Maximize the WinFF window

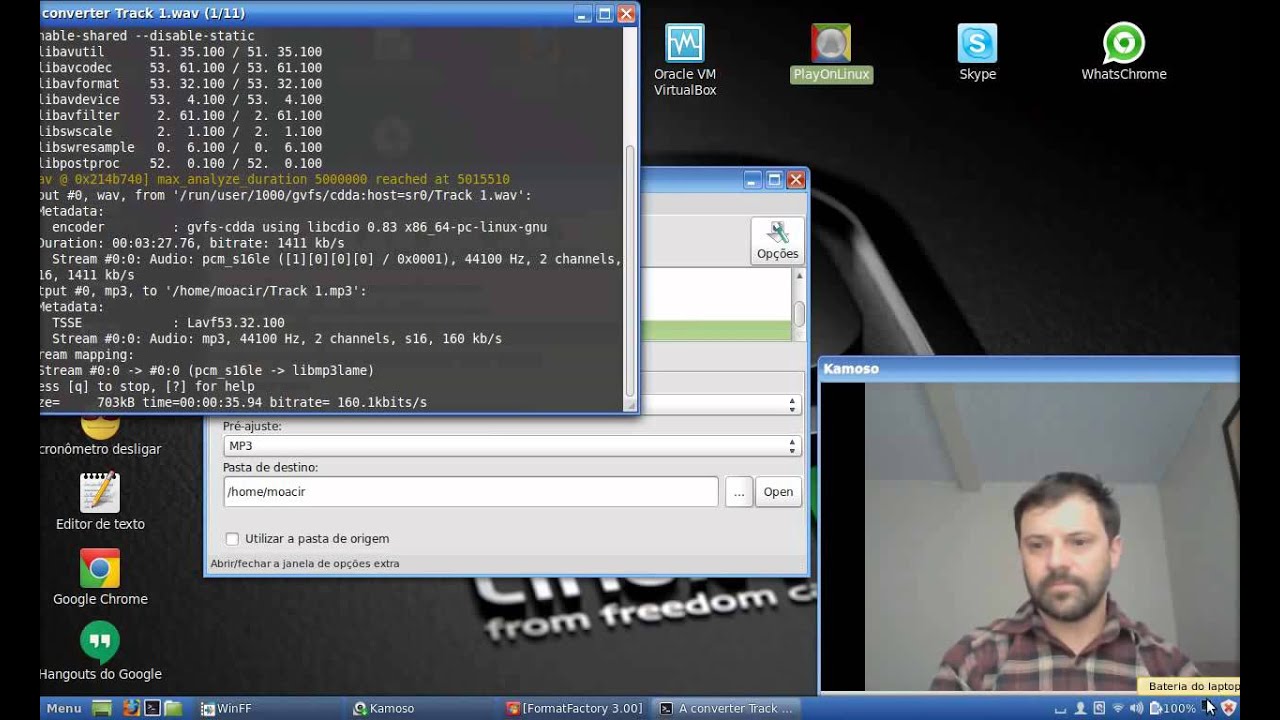click(774, 180)
